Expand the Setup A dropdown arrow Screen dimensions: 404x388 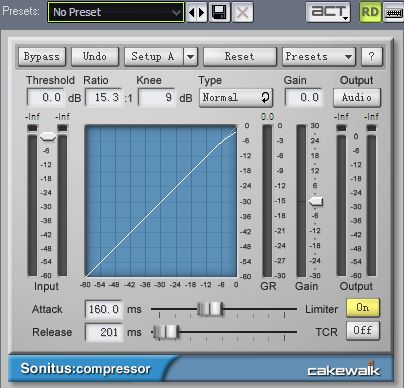pyautogui.click(x=191, y=56)
